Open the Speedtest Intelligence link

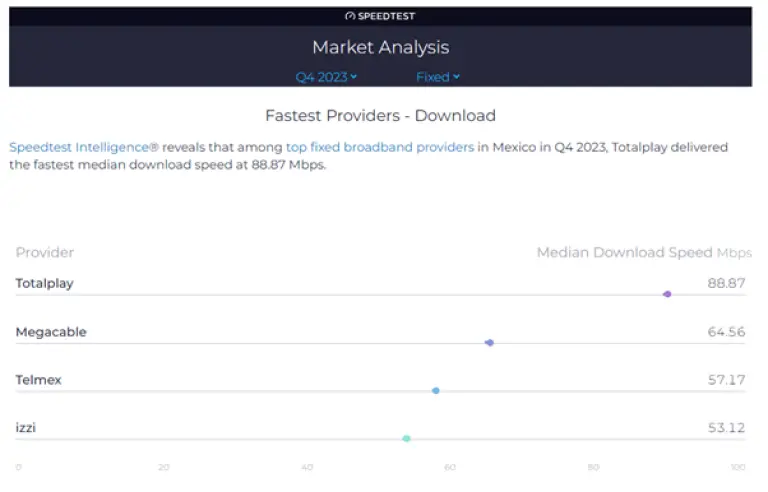coord(83,147)
